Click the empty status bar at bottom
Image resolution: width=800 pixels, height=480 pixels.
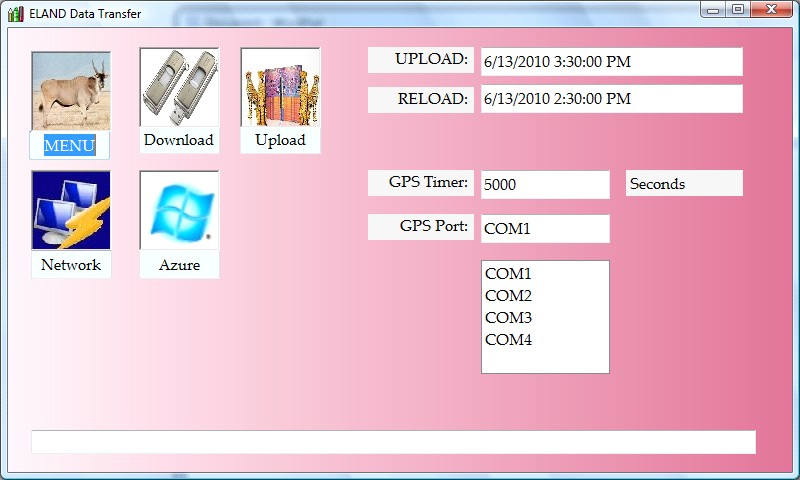click(x=393, y=442)
